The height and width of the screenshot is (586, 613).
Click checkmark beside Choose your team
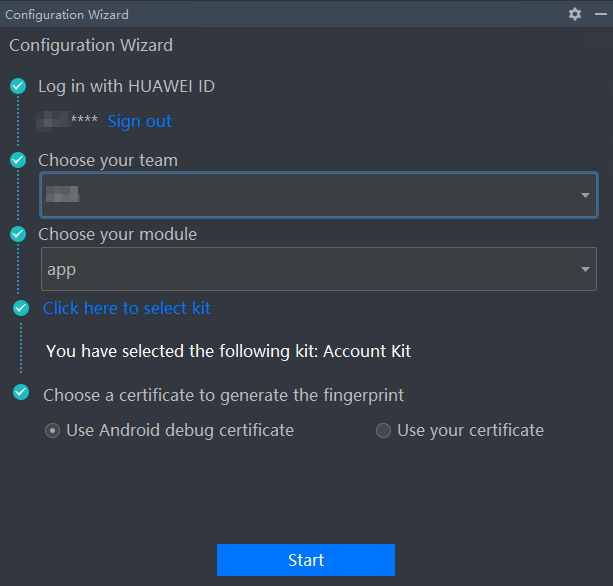[x=18, y=160]
